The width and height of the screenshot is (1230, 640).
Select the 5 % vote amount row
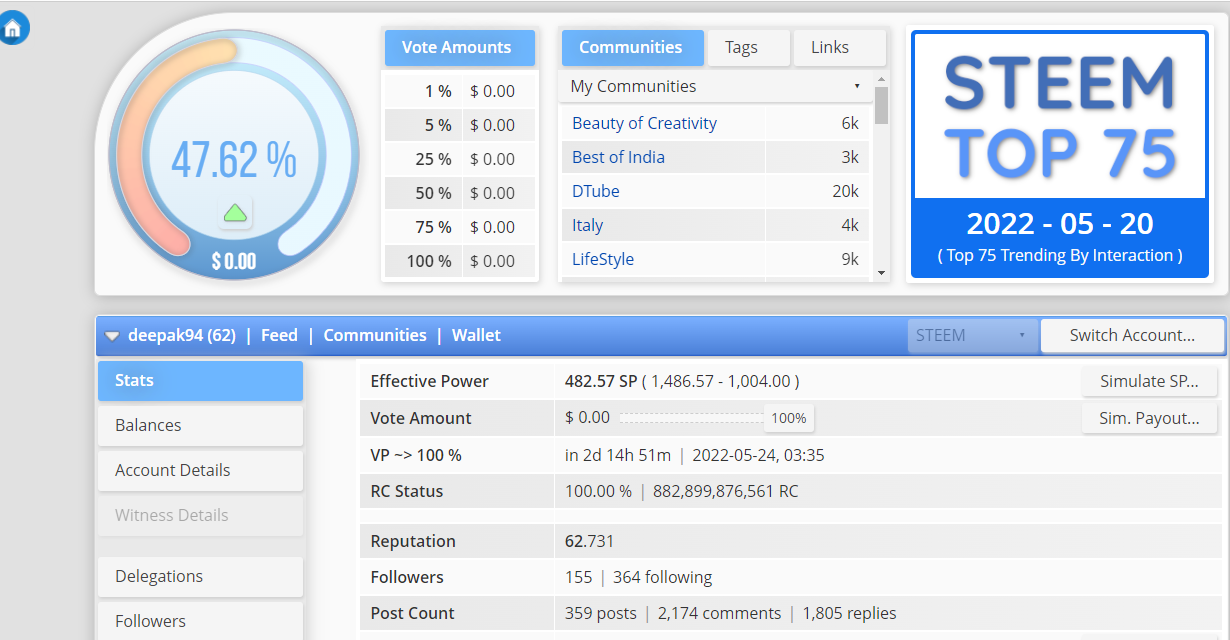point(460,125)
